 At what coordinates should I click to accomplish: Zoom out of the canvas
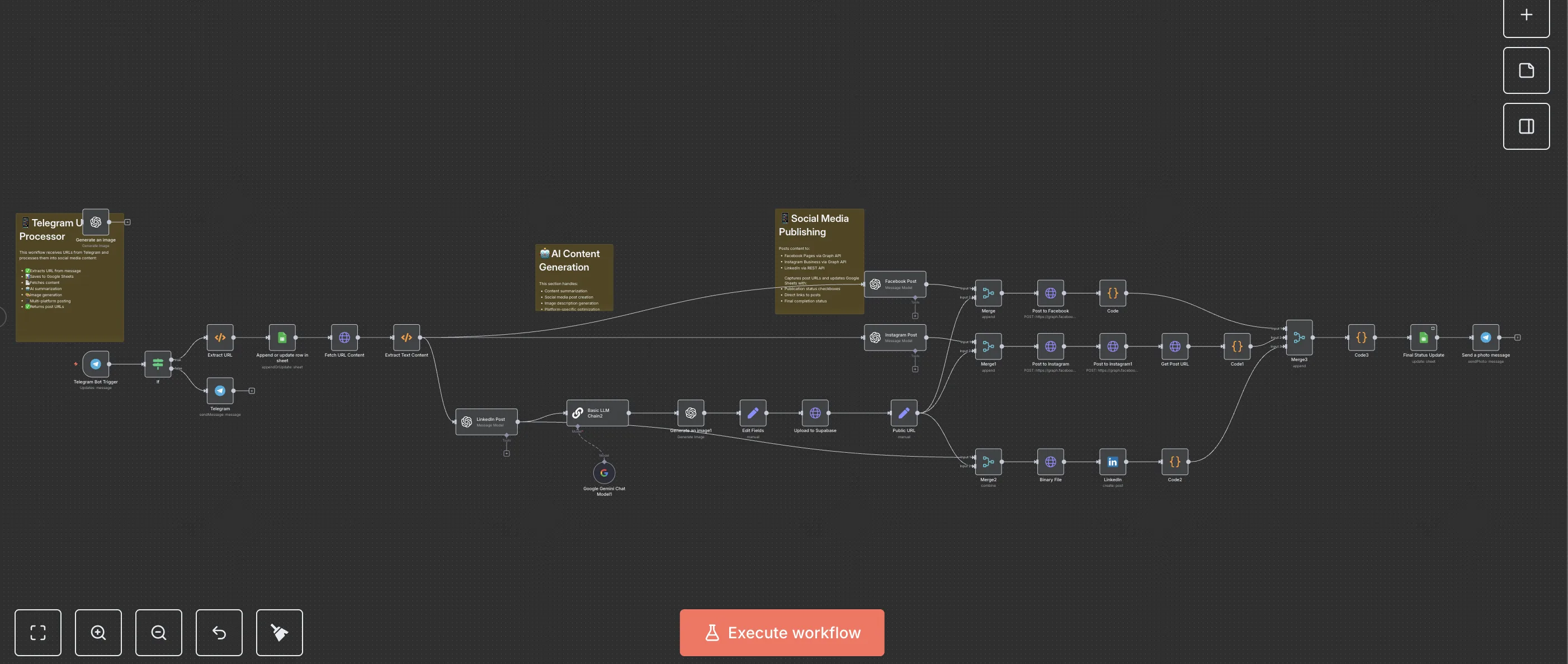click(x=158, y=632)
